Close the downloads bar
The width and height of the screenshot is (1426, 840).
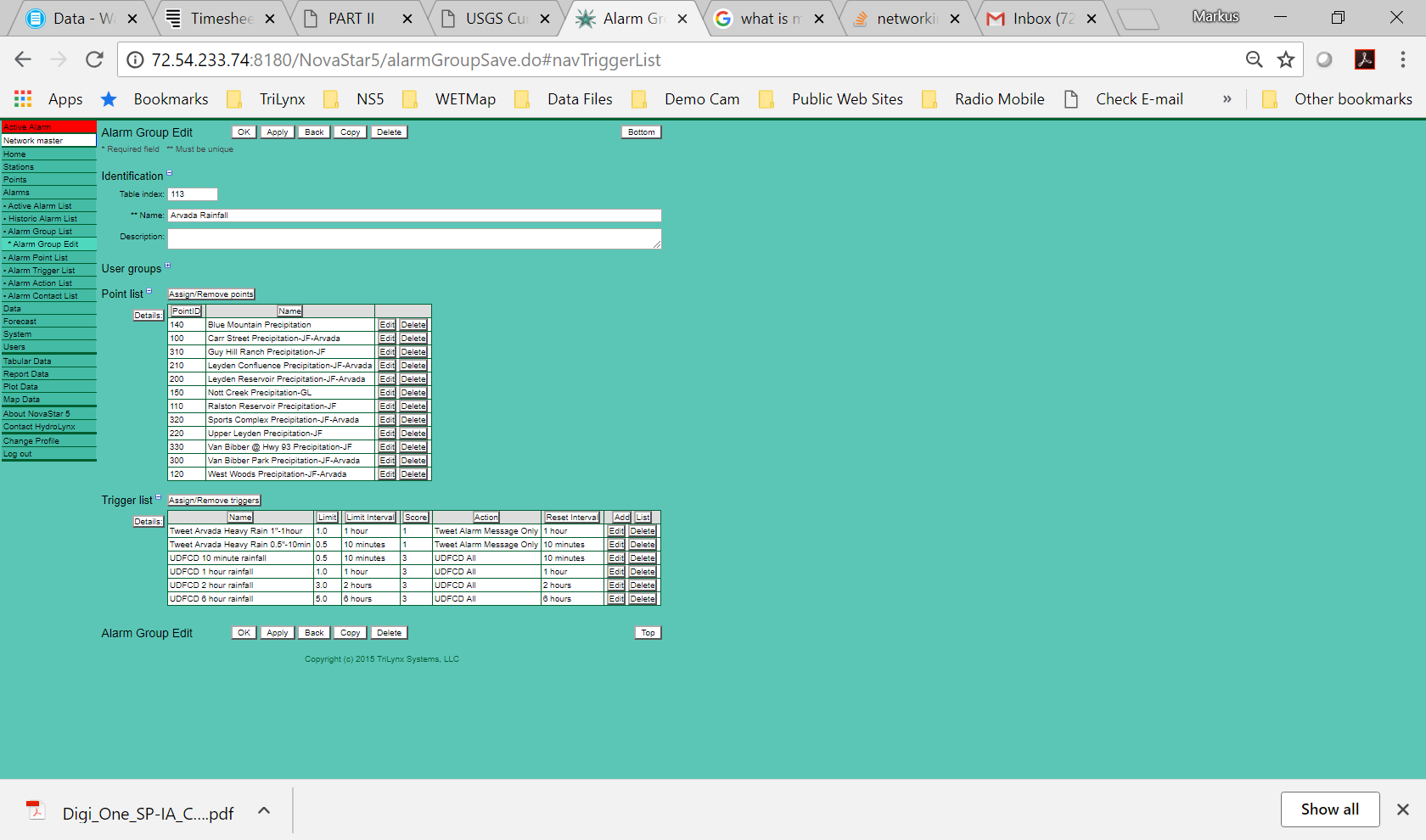point(1403,809)
